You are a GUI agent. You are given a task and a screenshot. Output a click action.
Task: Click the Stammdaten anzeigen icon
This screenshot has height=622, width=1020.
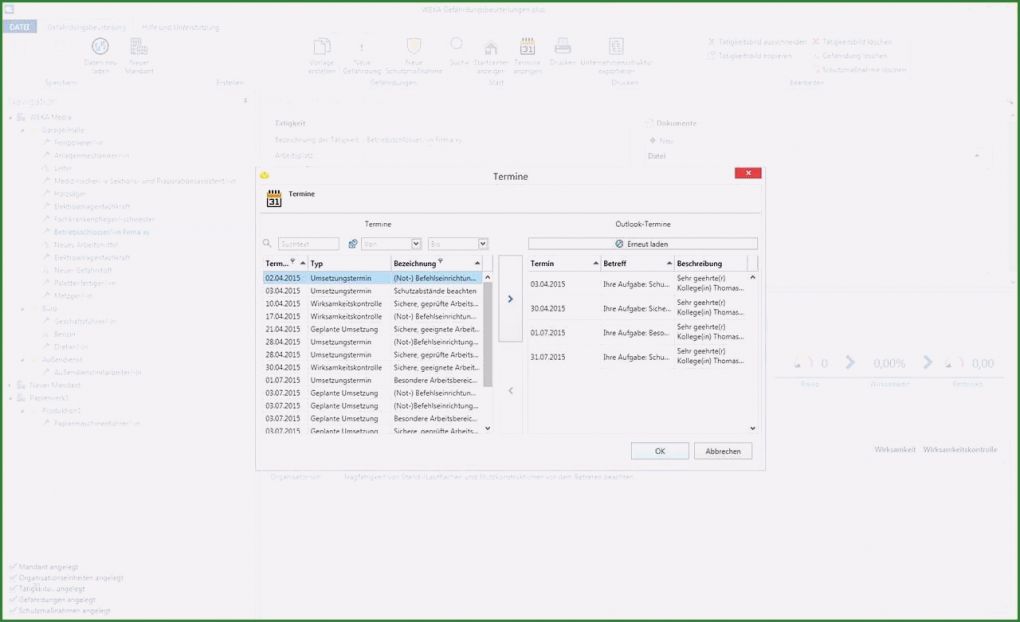pos(487,47)
